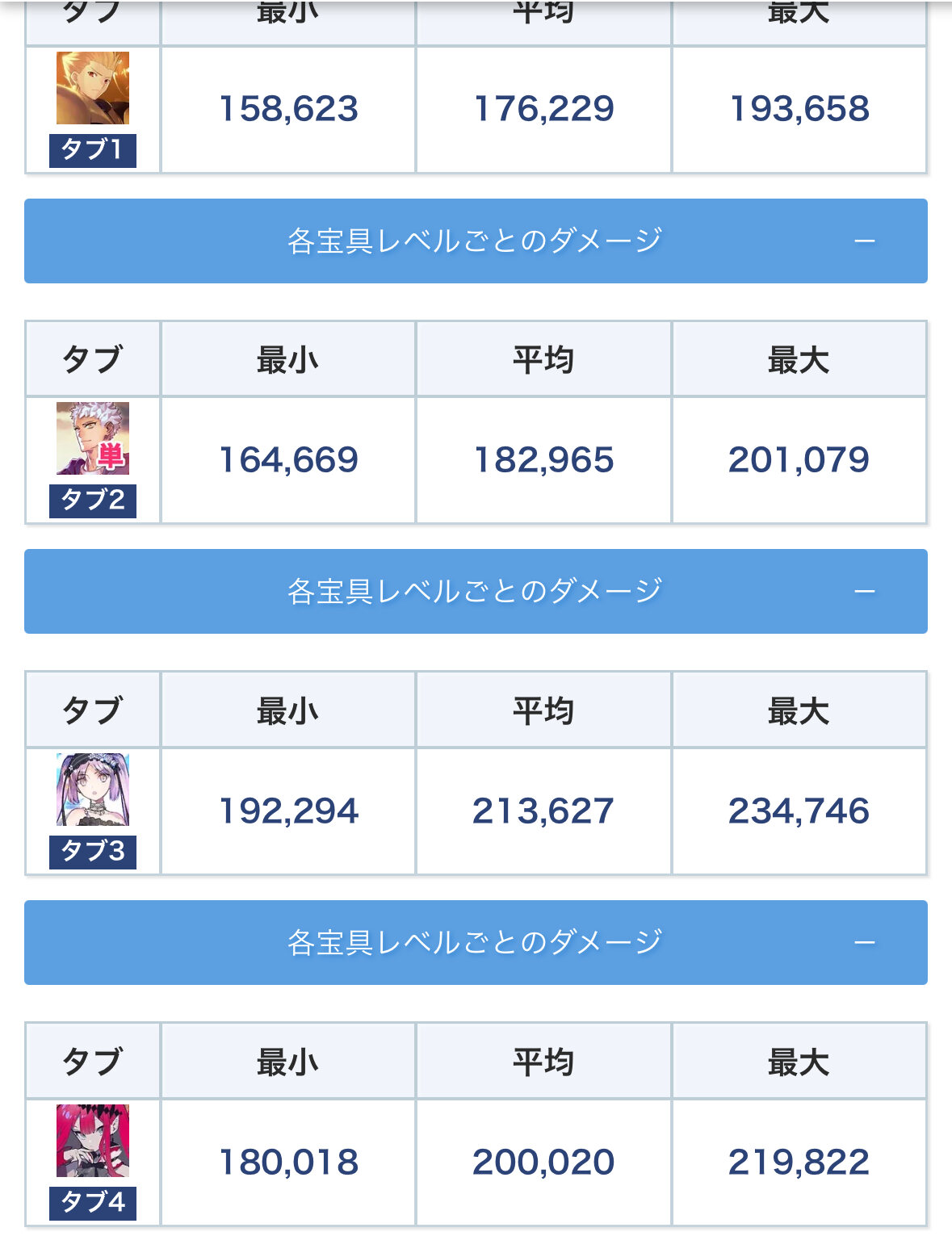The image size is (952, 1236).
Task: Click the minimum damage value 180,018
Action: click(288, 1163)
